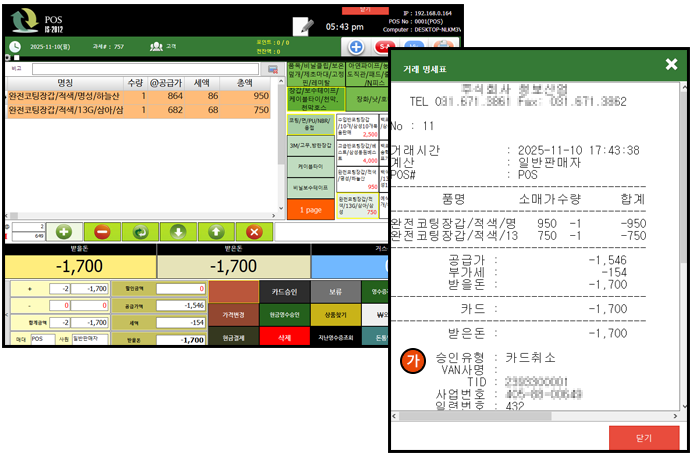Viewport: 696px width, 461px height.
Task: Click the 세액 field showing -154
Action: [181, 323]
